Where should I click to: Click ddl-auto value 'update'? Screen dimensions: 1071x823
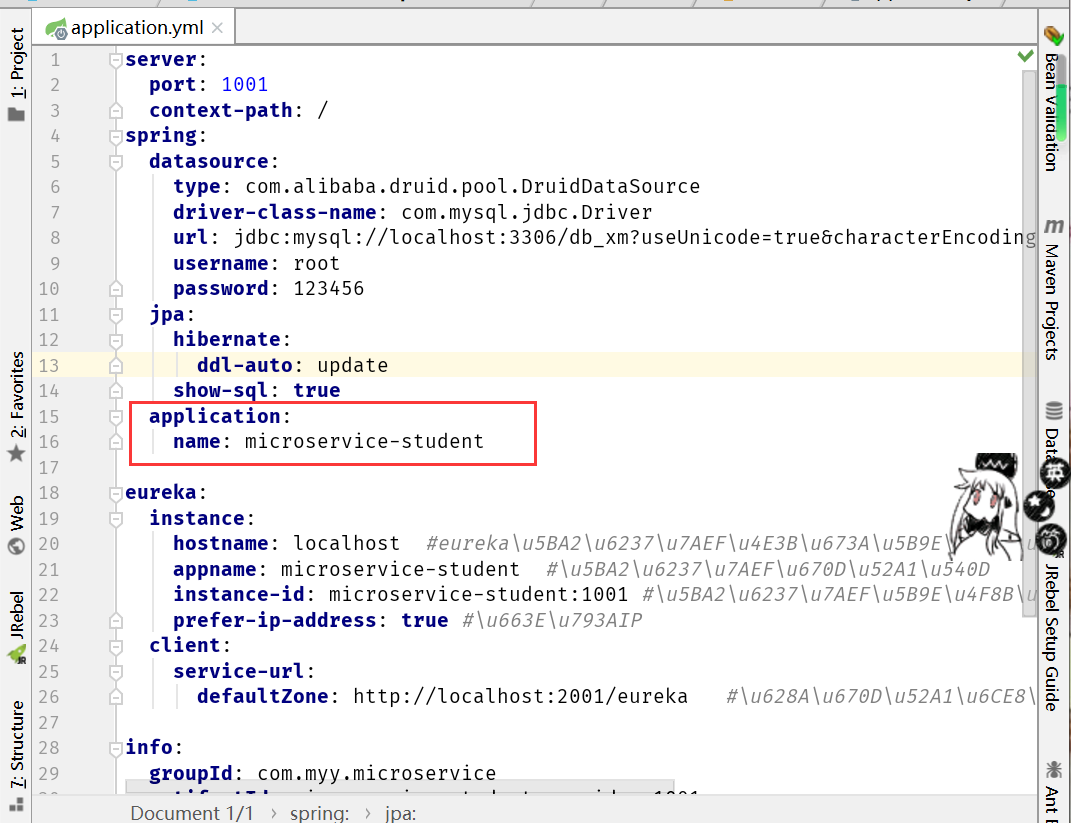(x=352, y=365)
